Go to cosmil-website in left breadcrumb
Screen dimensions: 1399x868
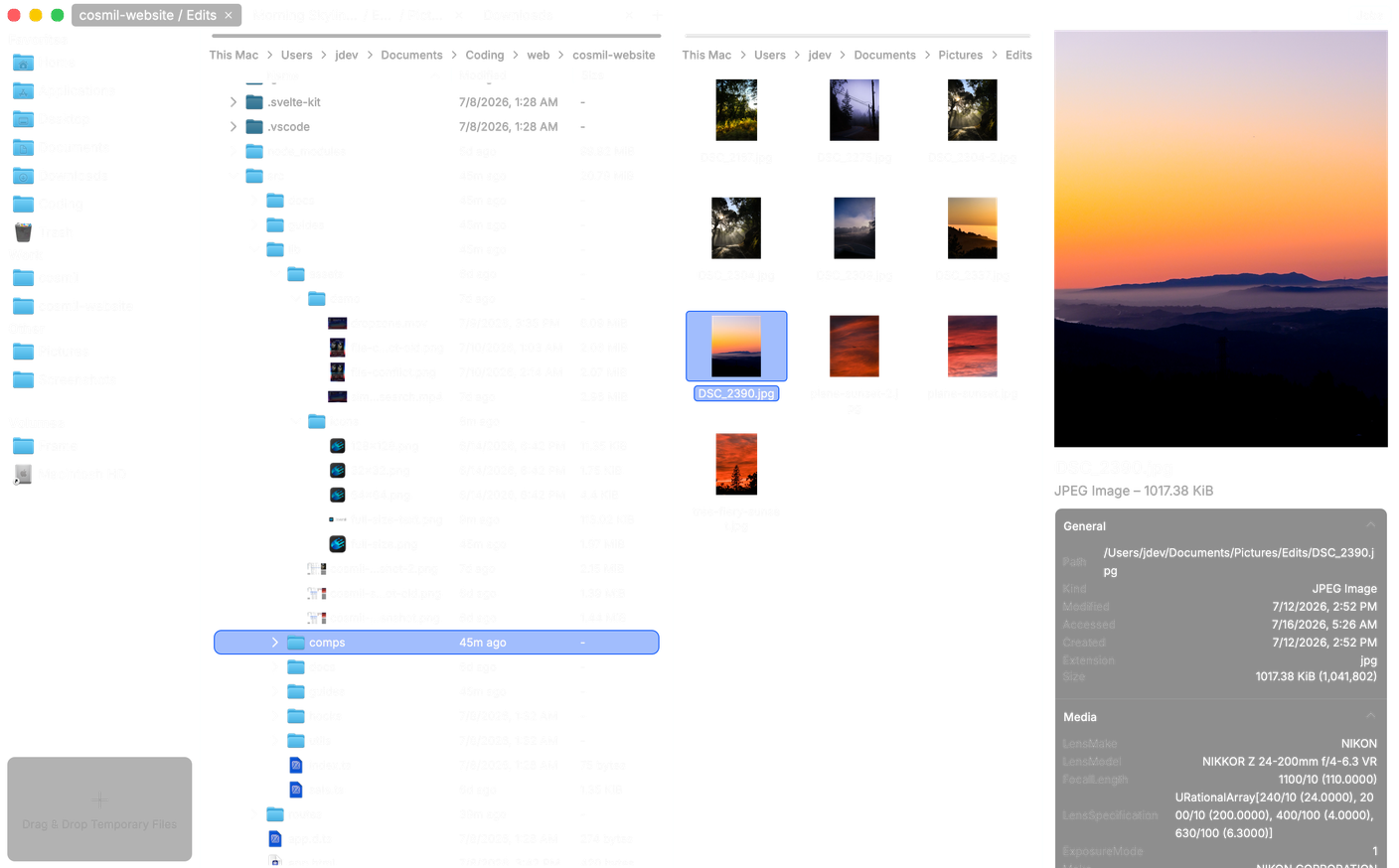(x=614, y=55)
